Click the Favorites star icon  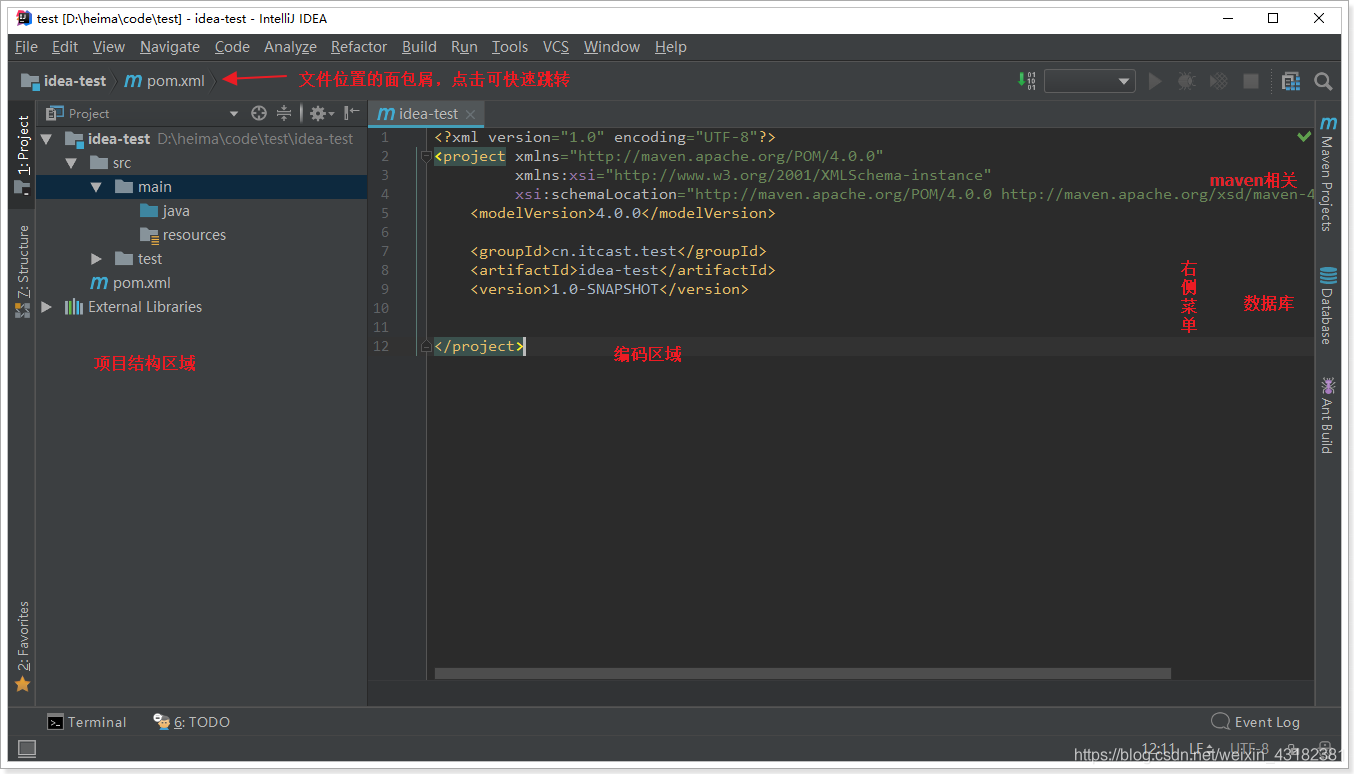(x=22, y=685)
